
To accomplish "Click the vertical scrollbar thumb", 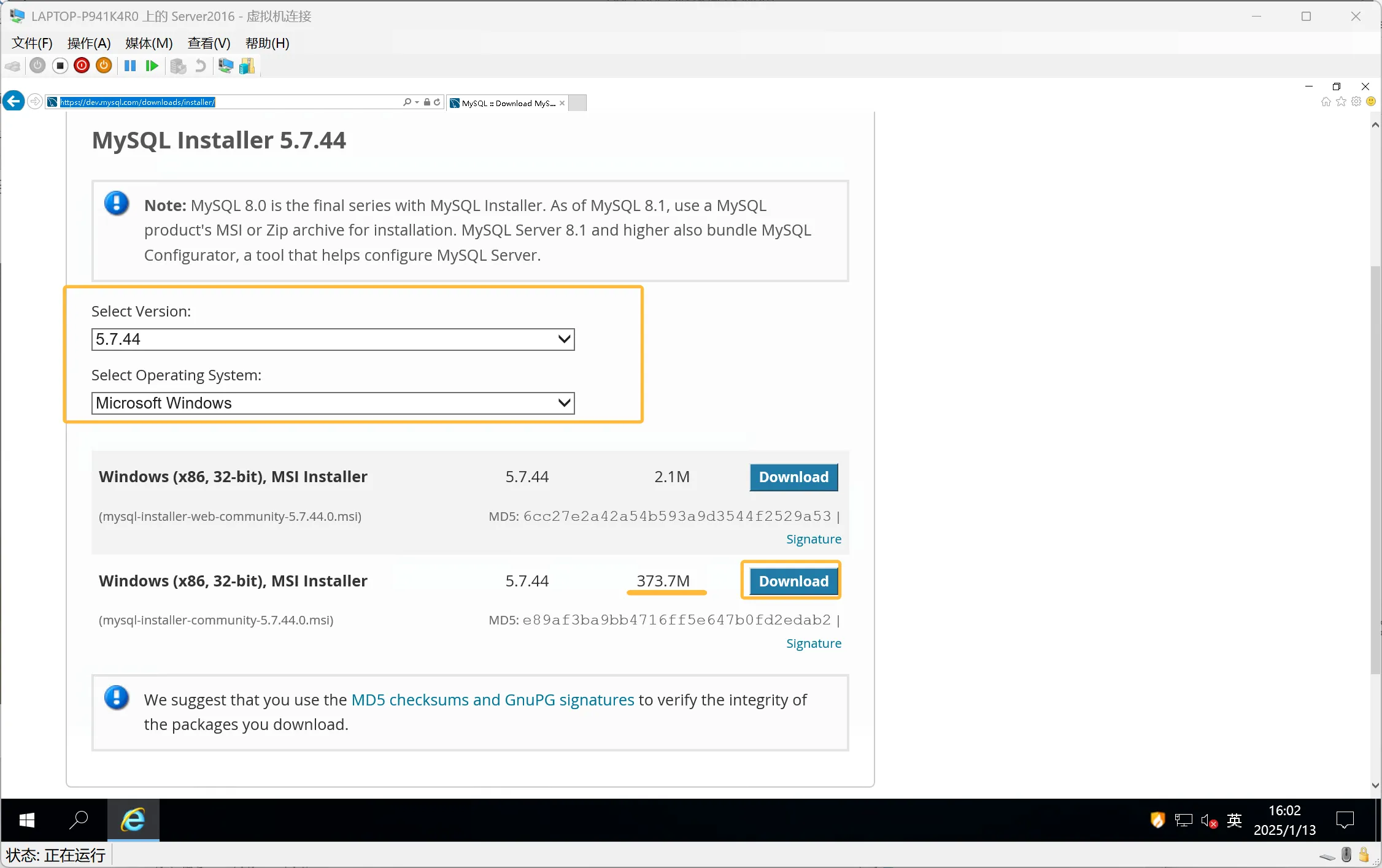I will (x=1375, y=469).
